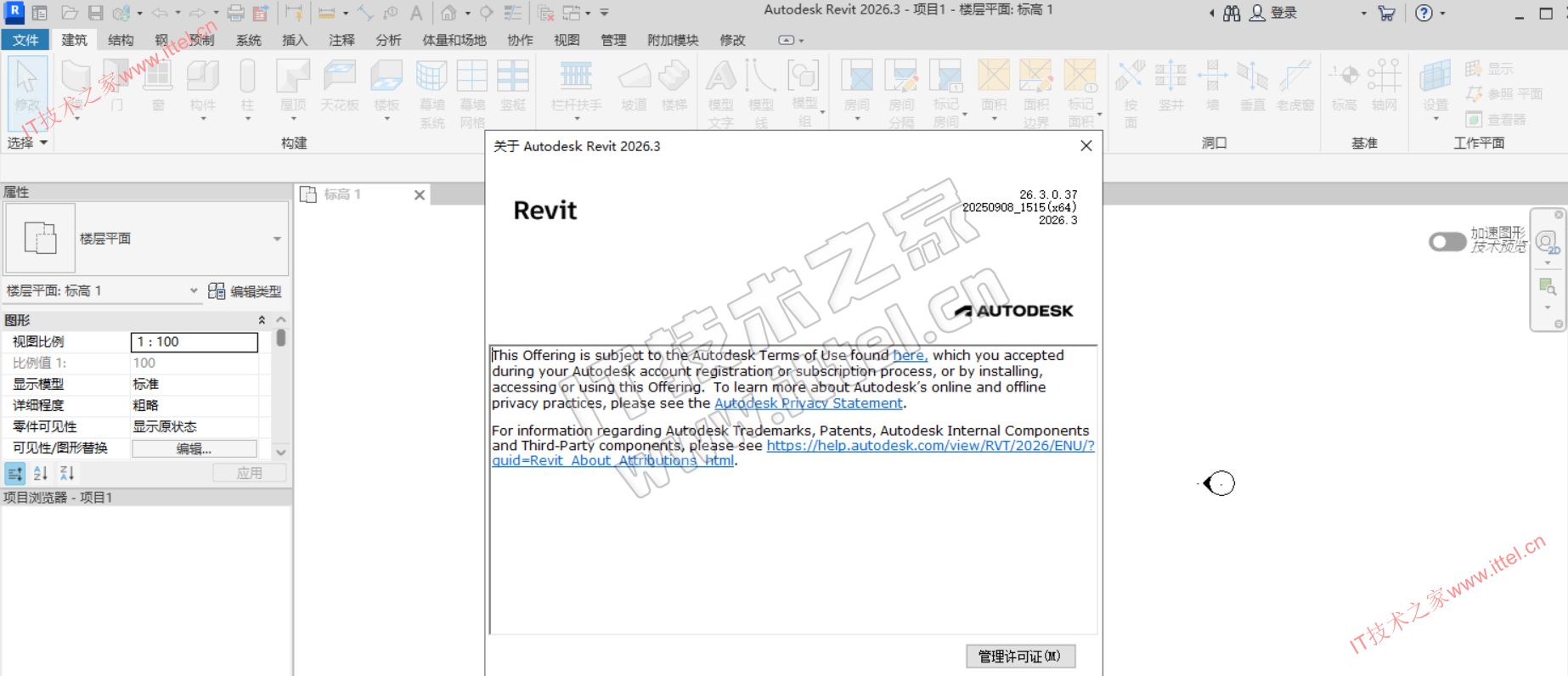Select the Level (标高) datum tool
Viewport: 1568px width, 676px height.
(1344, 87)
